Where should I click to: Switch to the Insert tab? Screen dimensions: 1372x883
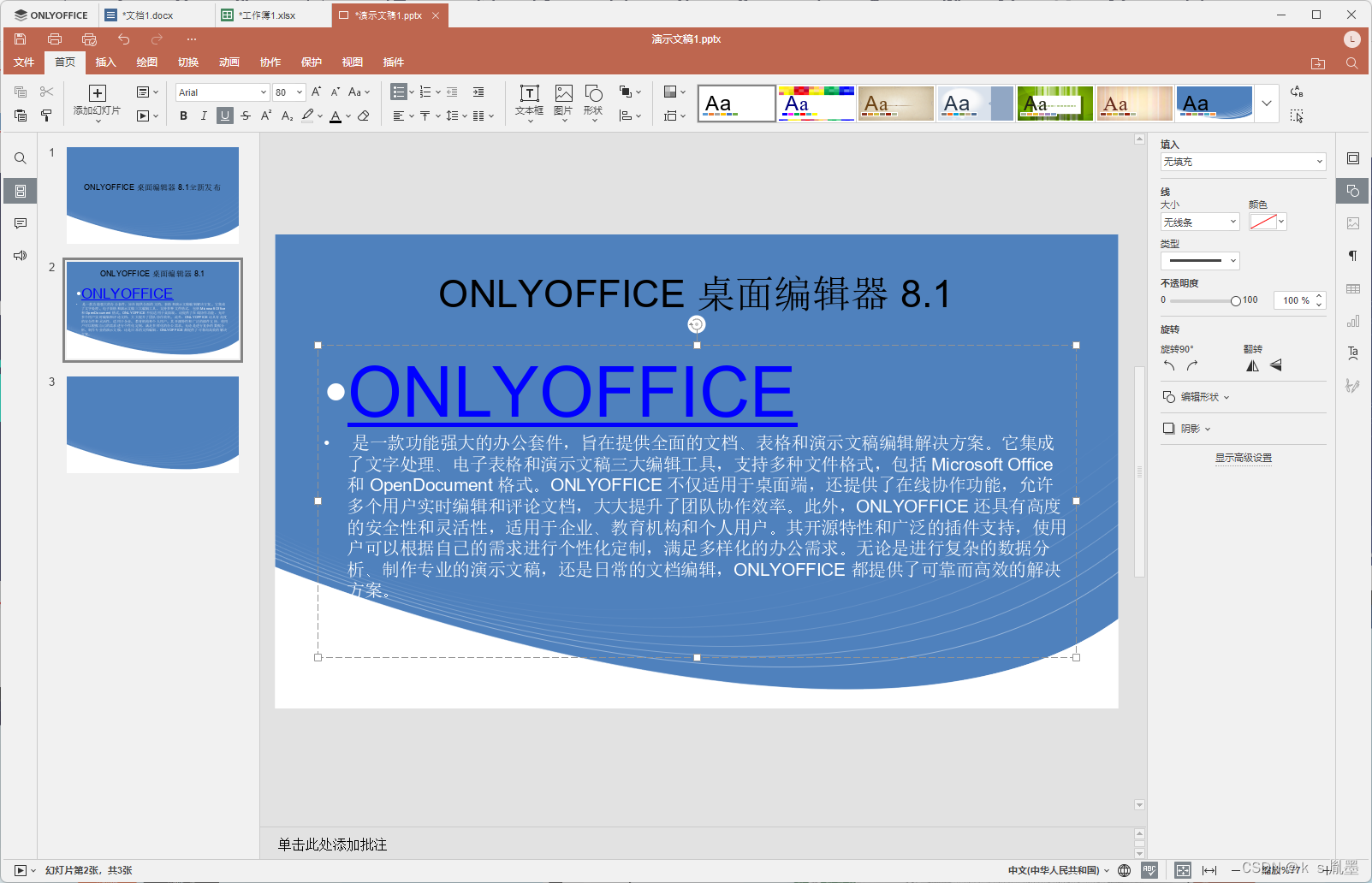(105, 62)
